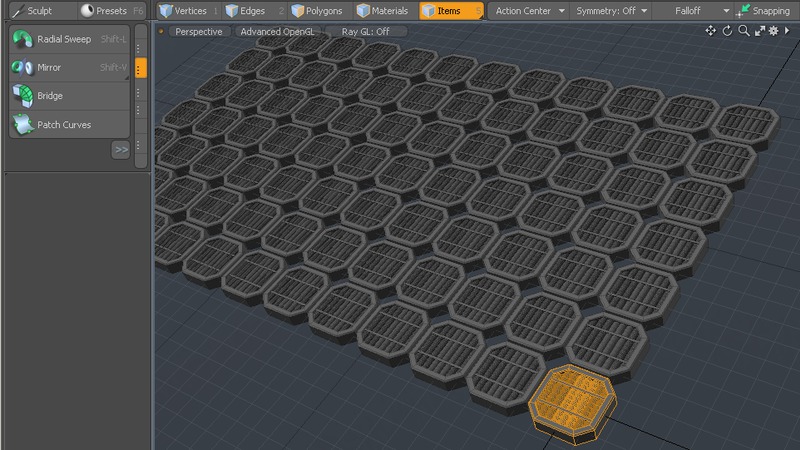The image size is (800, 450).
Task: Toggle the Ray GL: Off button
Action: click(366, 31)
